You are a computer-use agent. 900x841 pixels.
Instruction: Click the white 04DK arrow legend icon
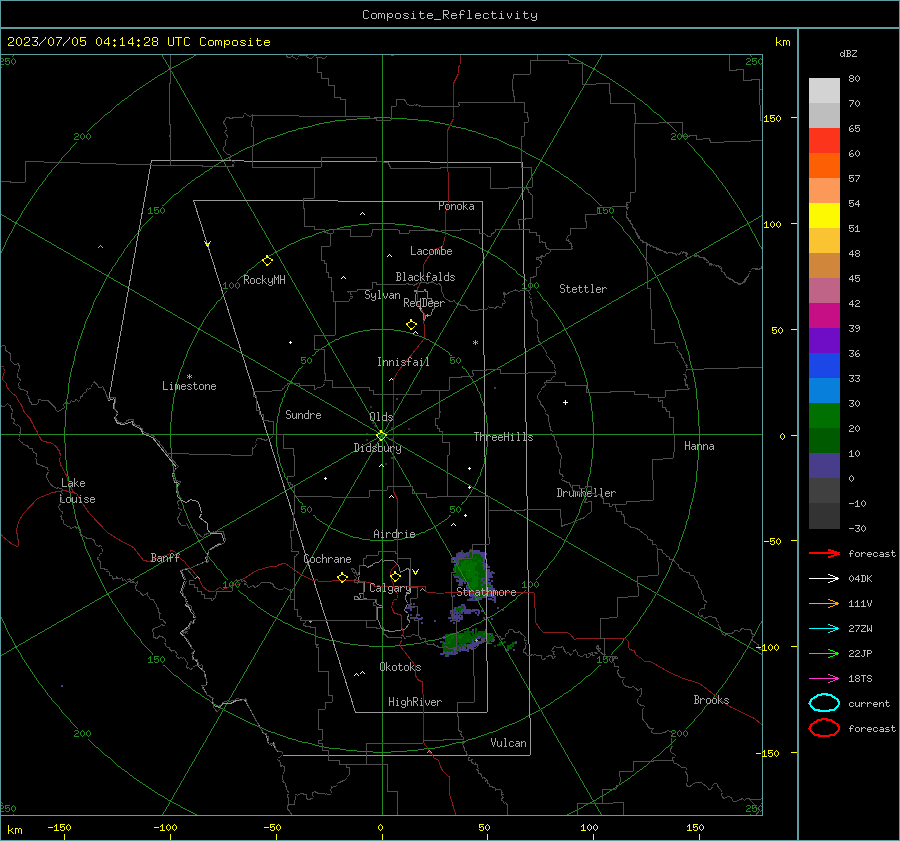pos(824,578)
